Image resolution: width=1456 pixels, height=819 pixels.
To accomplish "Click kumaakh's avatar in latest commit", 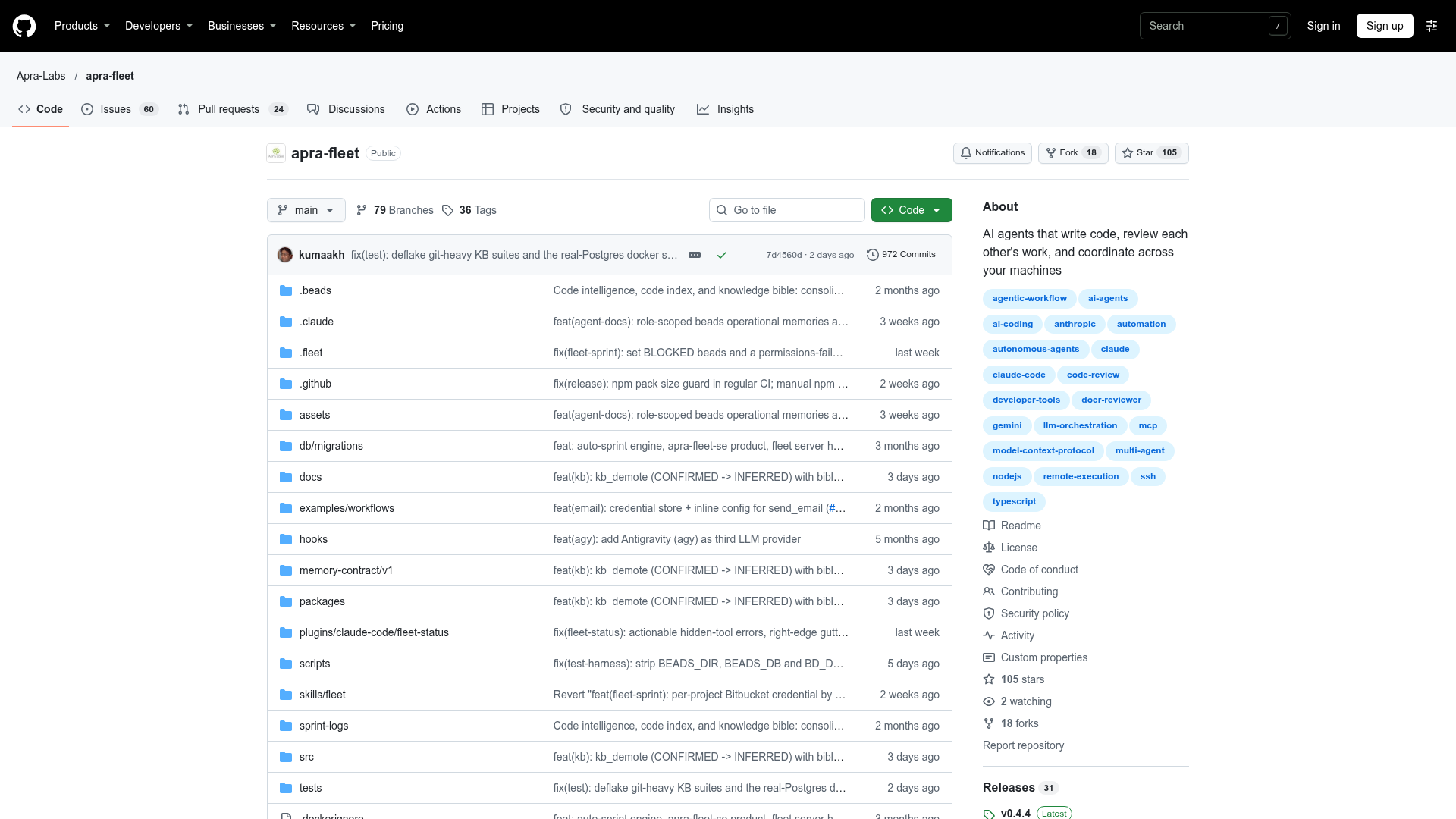I will pyautogui.click(x=285, y=255).
